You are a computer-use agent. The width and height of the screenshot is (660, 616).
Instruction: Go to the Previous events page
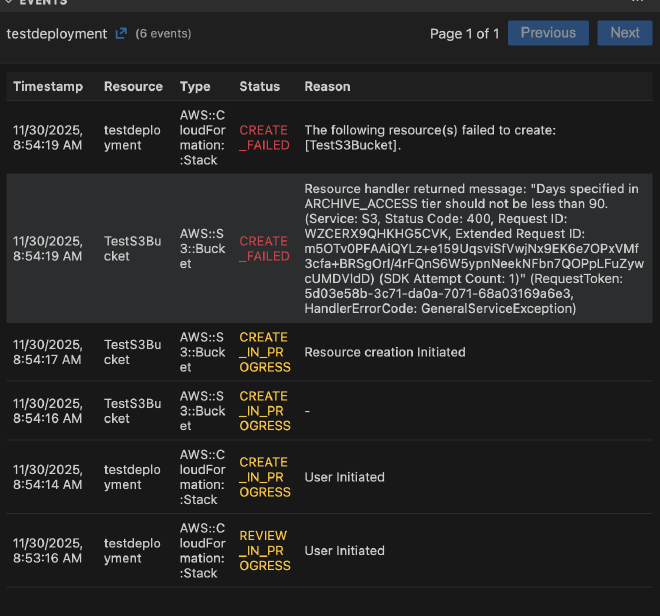coord(547,33)
